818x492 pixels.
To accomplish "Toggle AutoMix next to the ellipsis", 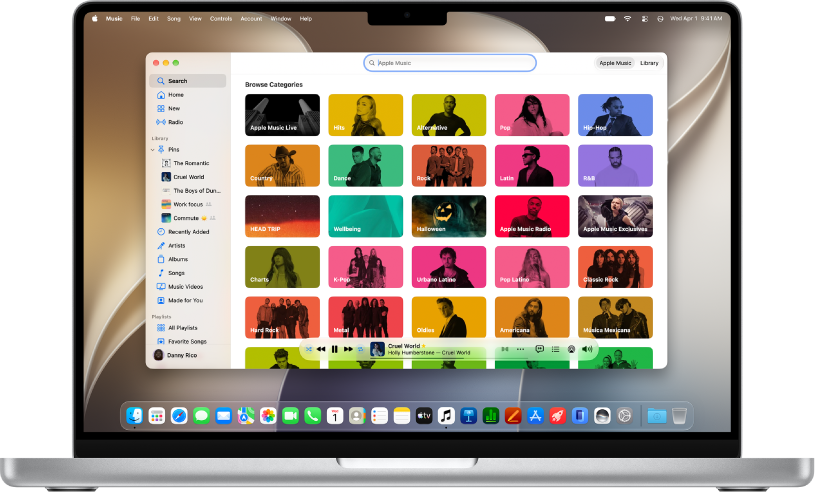I will click(504, 349).
